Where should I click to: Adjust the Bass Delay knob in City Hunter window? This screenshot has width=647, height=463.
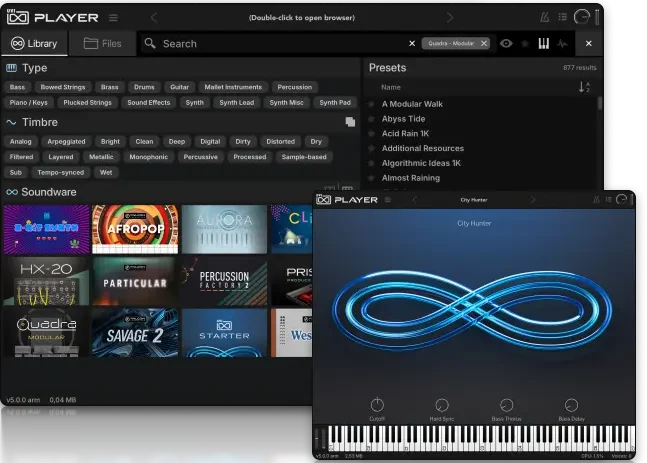tap(571, 405)
